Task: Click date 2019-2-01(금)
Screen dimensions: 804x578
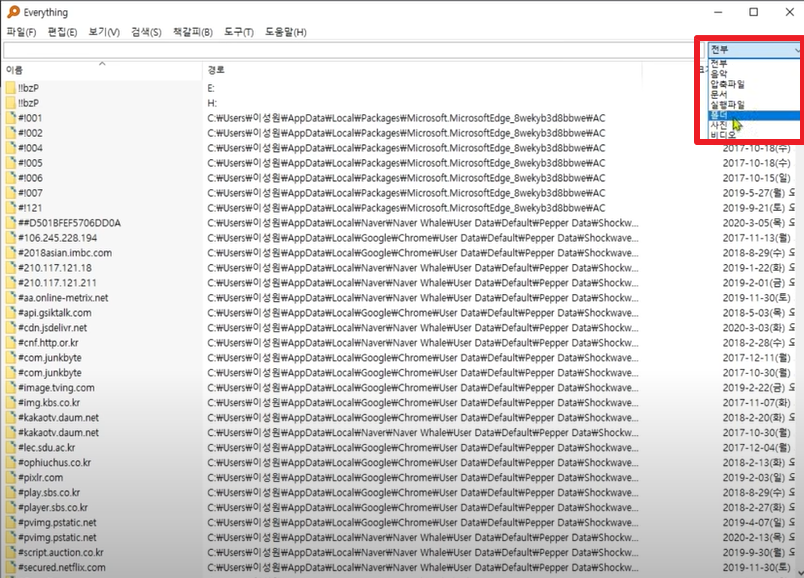Action: [753, 283]
